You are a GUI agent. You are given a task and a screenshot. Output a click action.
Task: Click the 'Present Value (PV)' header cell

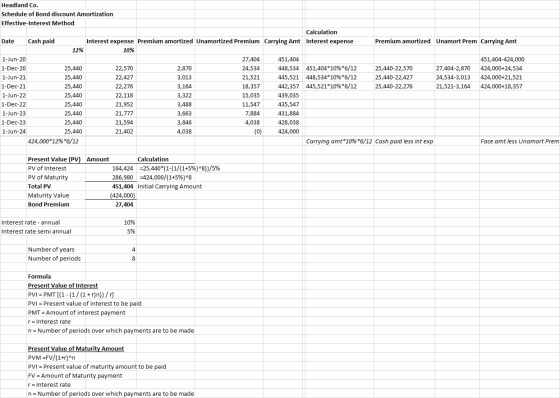[x=54, y=159]
